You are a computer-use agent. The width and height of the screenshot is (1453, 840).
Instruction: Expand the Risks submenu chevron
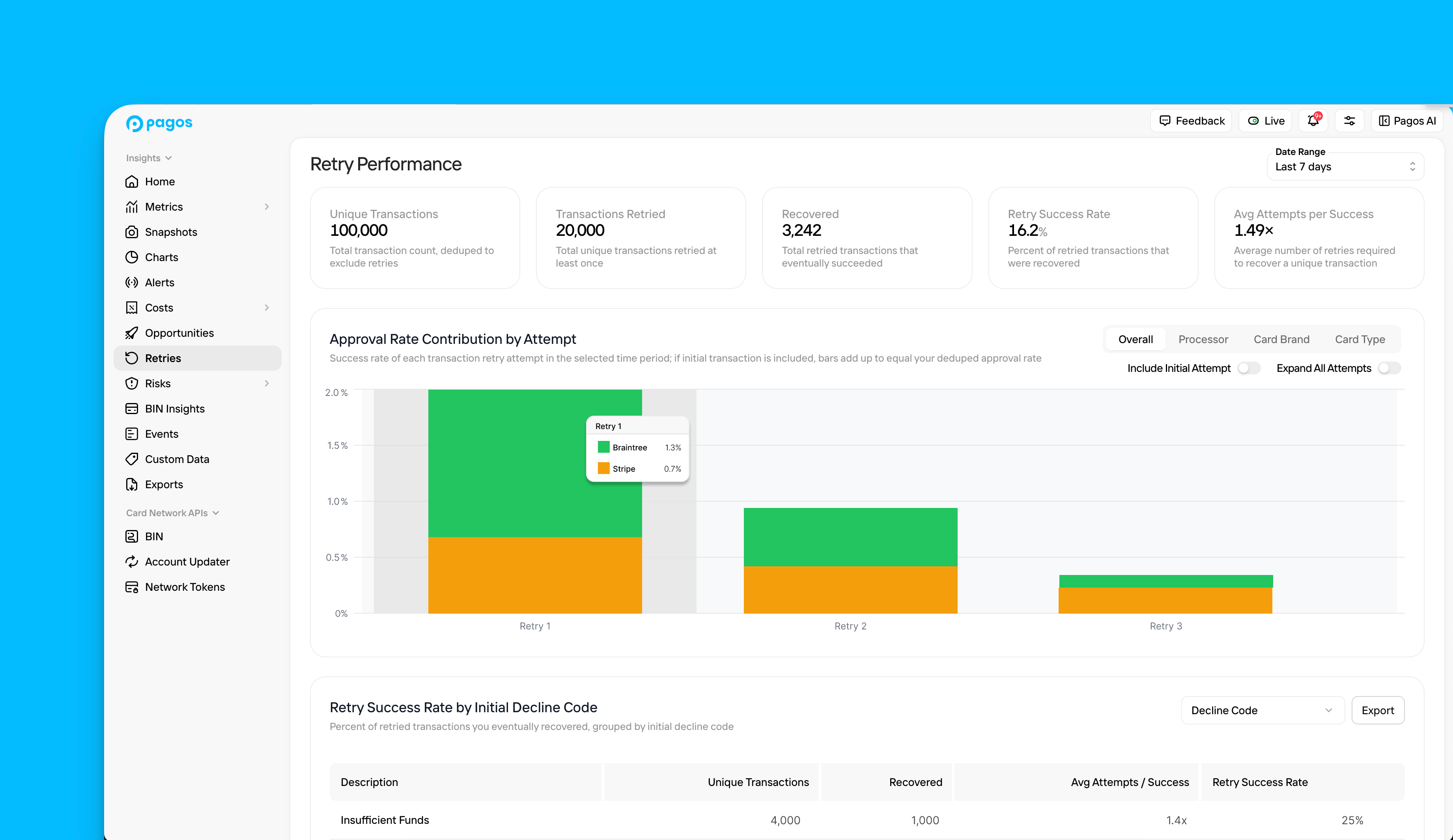point(267,383)
